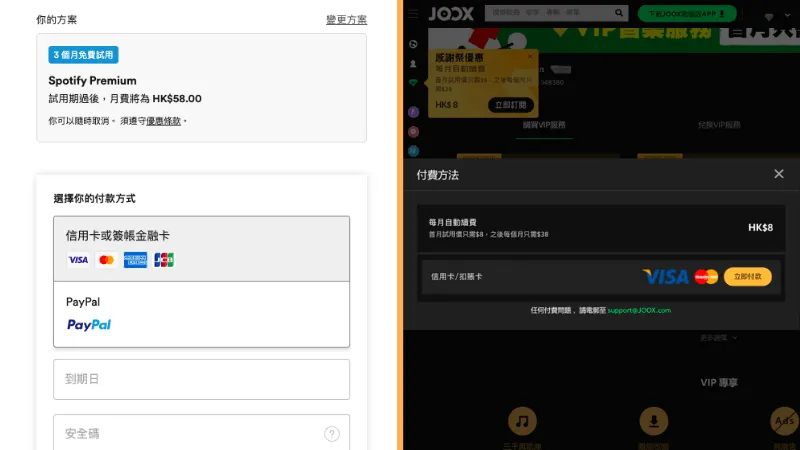Click the American Express card logo
This screenshot has width=800, height=450.
point(135,260)
